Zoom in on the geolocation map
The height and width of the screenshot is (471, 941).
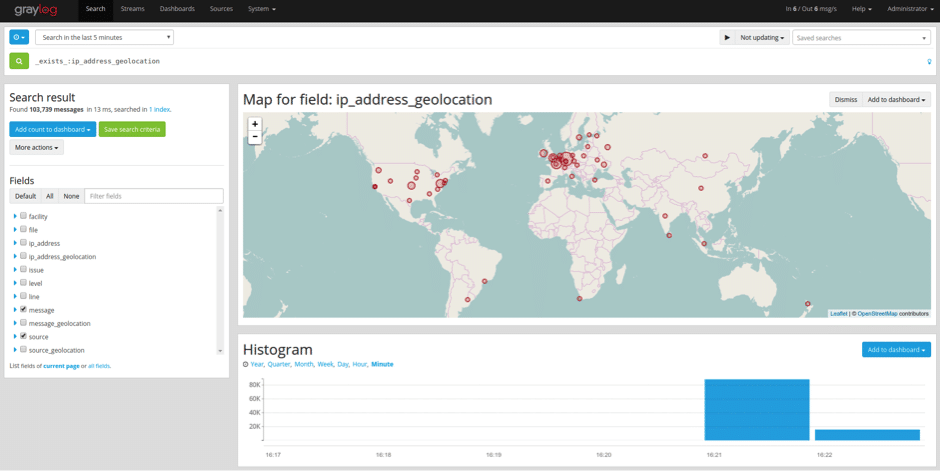coord(255,124)
